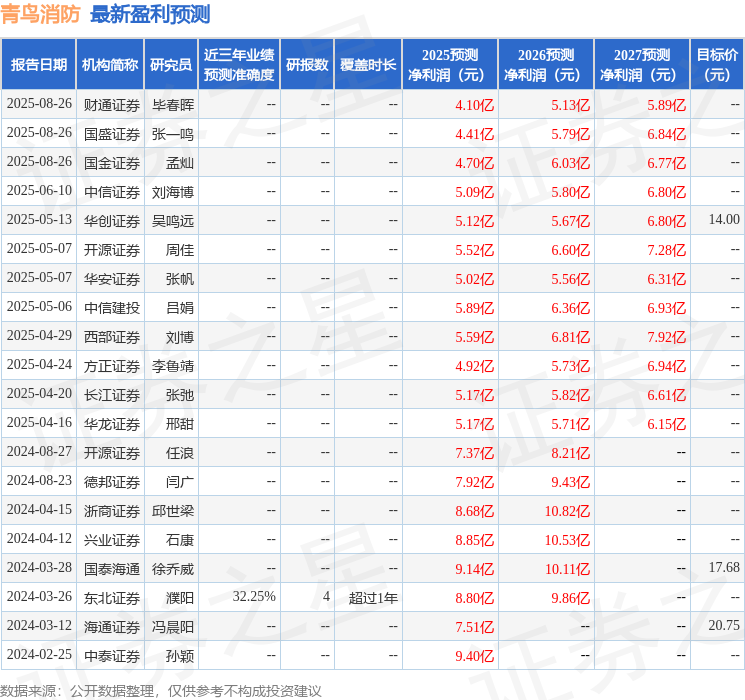Select the 国盛证券 institution cell
Viewport: 745px width, 700px height.
pos(112,134)
